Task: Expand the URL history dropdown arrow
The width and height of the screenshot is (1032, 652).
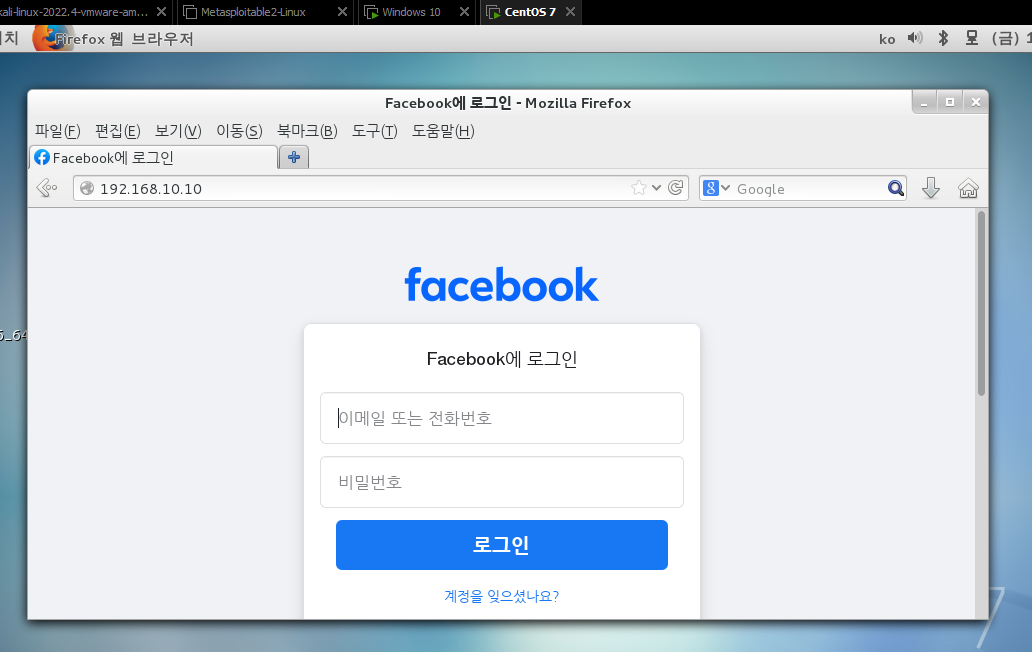Action: click(x=656, y=188)
